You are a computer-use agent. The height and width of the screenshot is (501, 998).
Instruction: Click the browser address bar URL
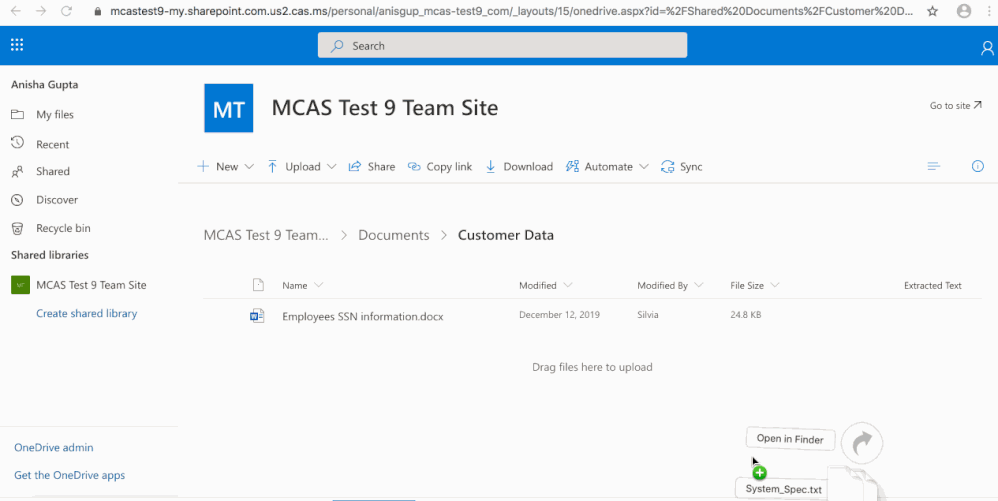(x=511, y=11)
